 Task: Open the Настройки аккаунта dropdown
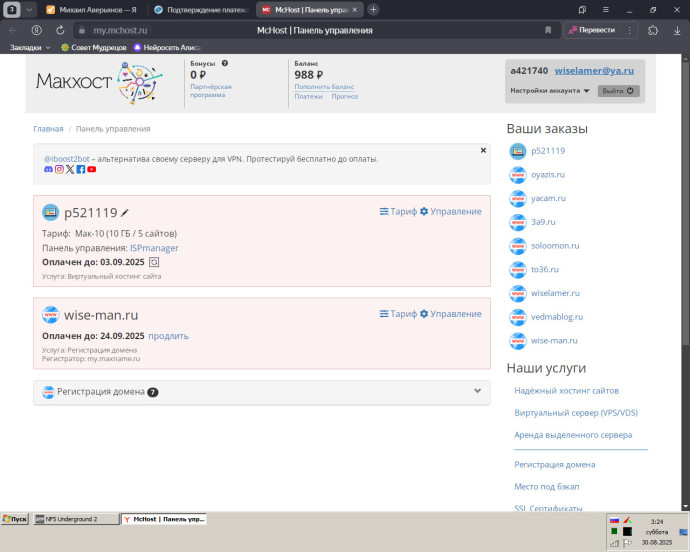pos(550,91)
